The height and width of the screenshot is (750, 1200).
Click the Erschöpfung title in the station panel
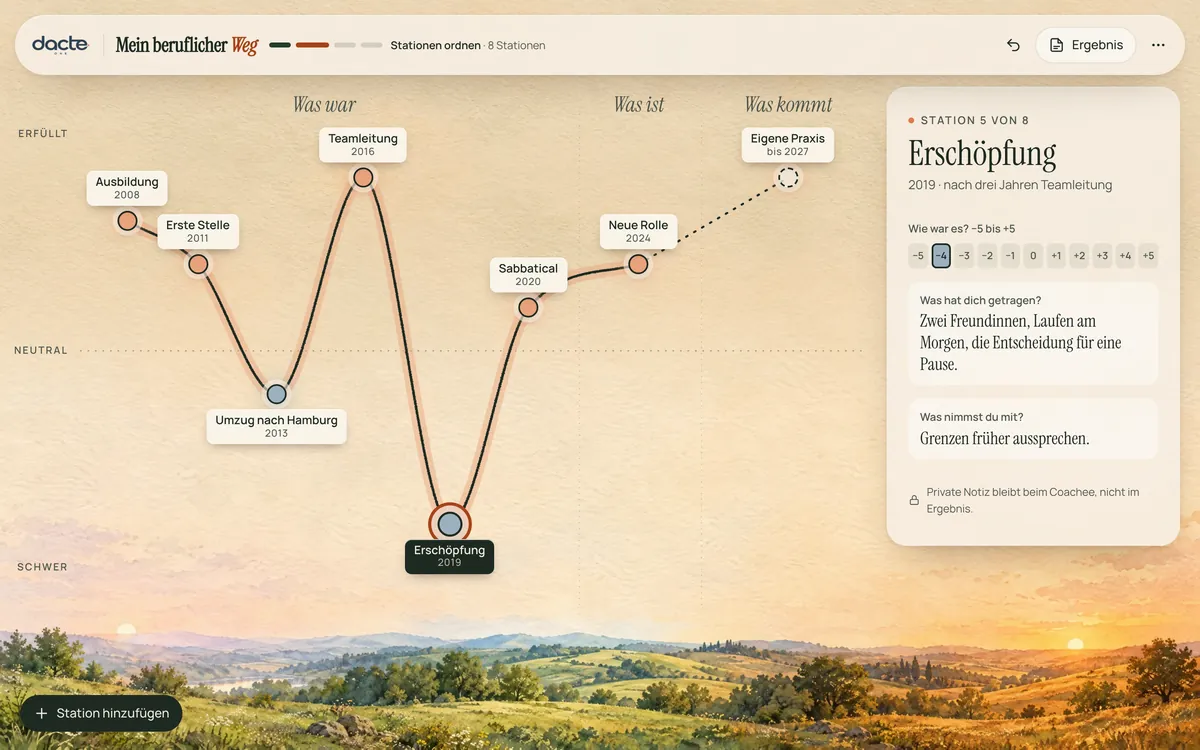point(982,154)
